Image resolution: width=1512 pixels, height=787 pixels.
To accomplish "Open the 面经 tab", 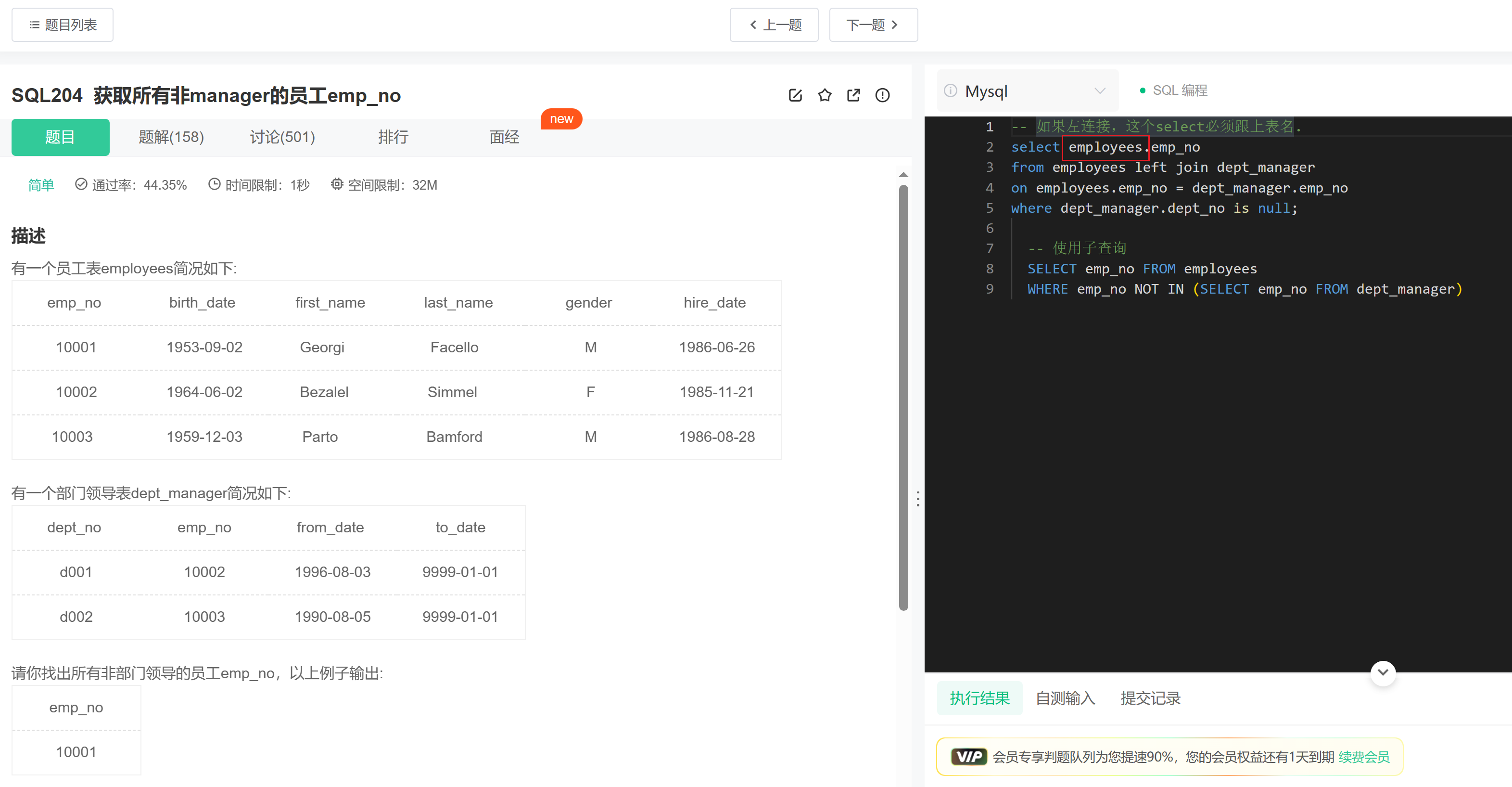I will [x=504, y=137].
